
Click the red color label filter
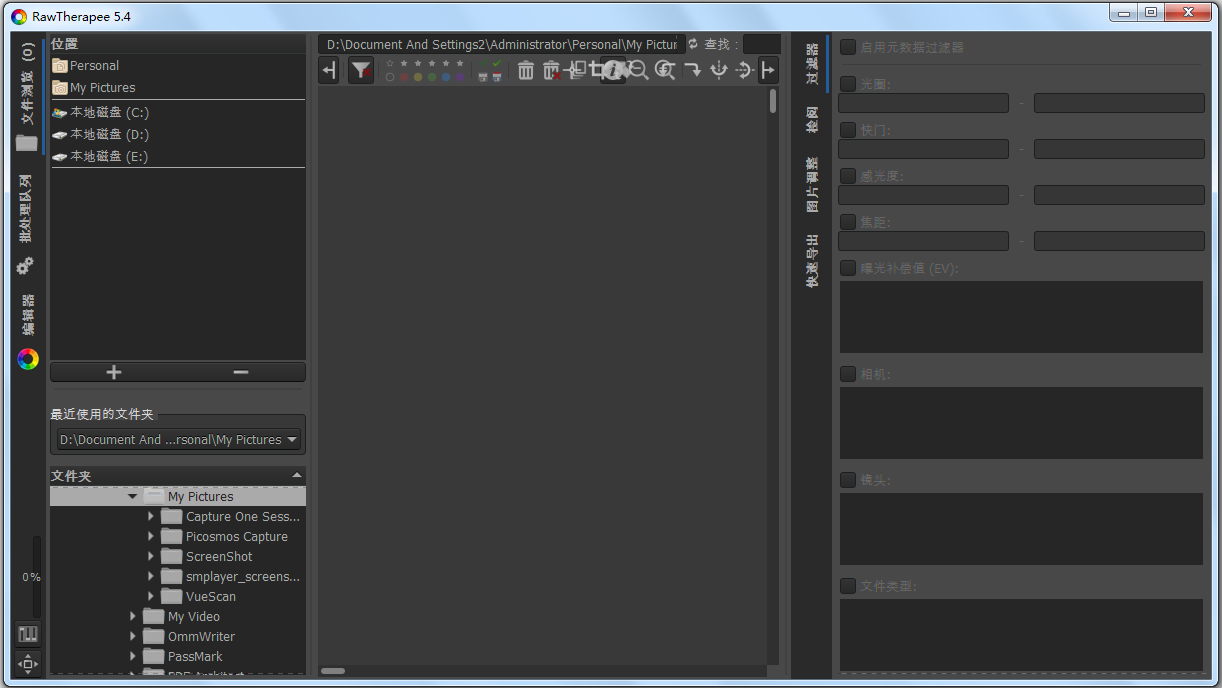pos(404,77)
